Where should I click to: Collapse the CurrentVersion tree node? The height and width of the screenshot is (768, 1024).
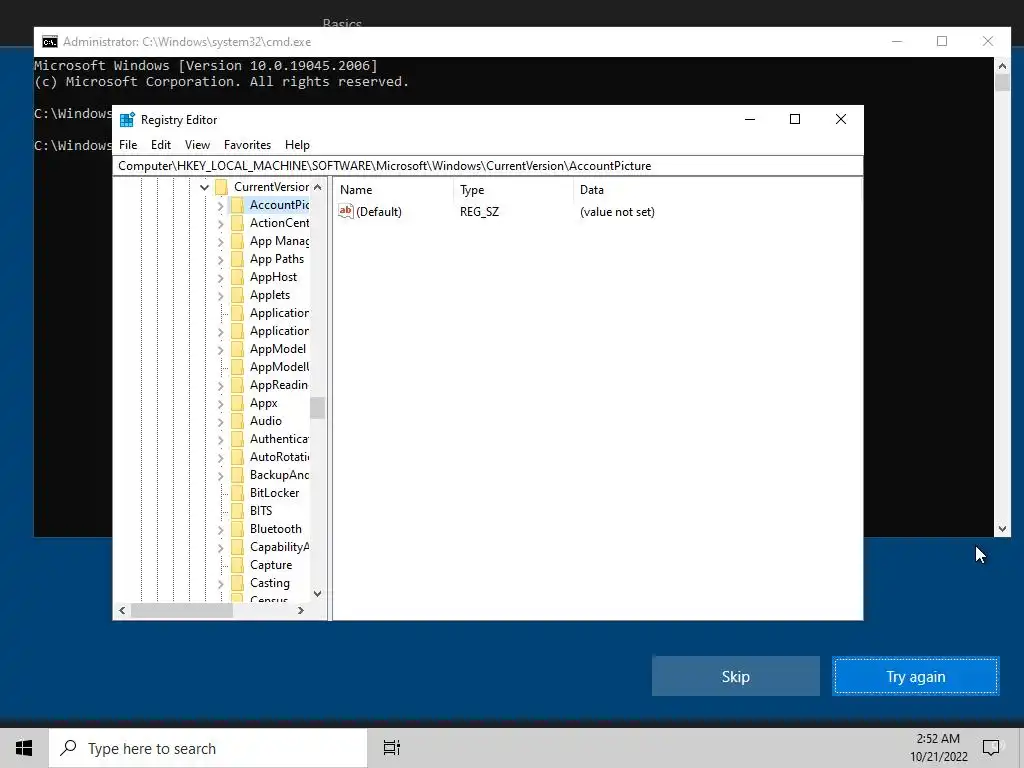pyautogui.click(x=204, y=187)
